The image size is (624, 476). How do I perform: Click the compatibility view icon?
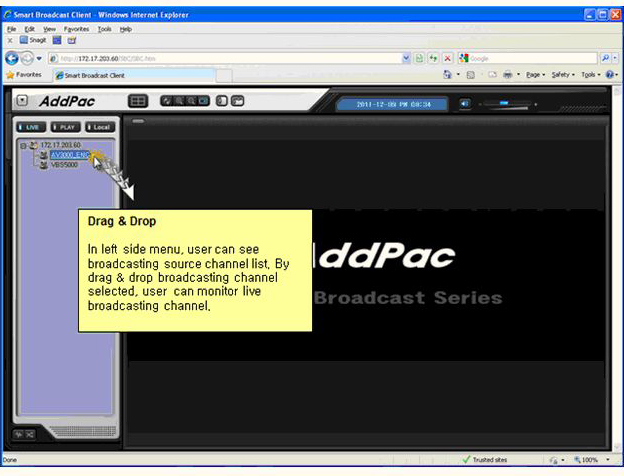coord(419,59)
